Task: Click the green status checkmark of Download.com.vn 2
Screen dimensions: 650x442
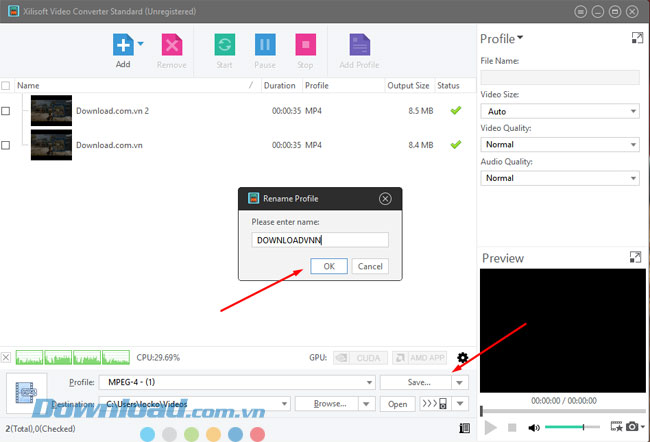Action: pyautogui.click(x=456, y=110)
